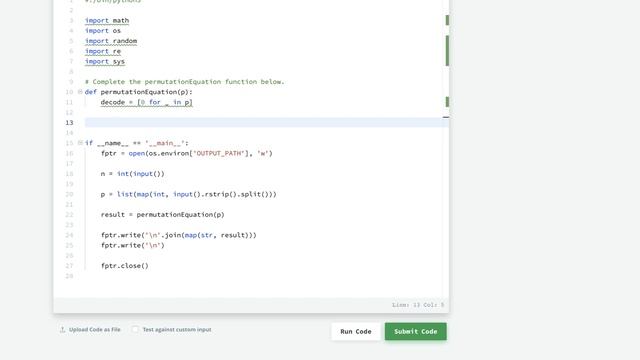Screen dimensions: 640x360
Task: Click the 'p = list(map(int, input()...' line
Action: click(189, 194)
